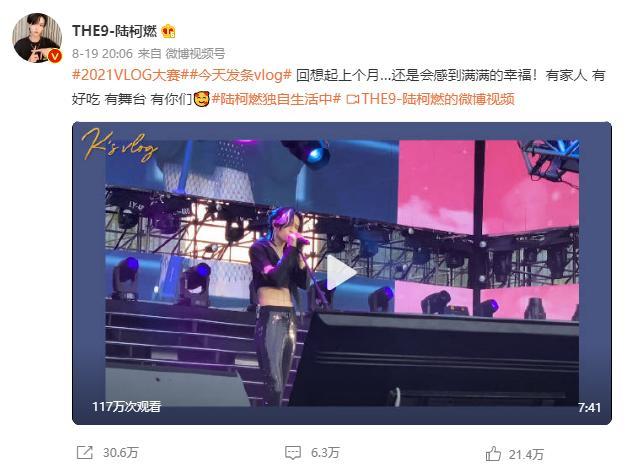
Task: Click the orange verified V badge
Action: click(x=55, y=56)
